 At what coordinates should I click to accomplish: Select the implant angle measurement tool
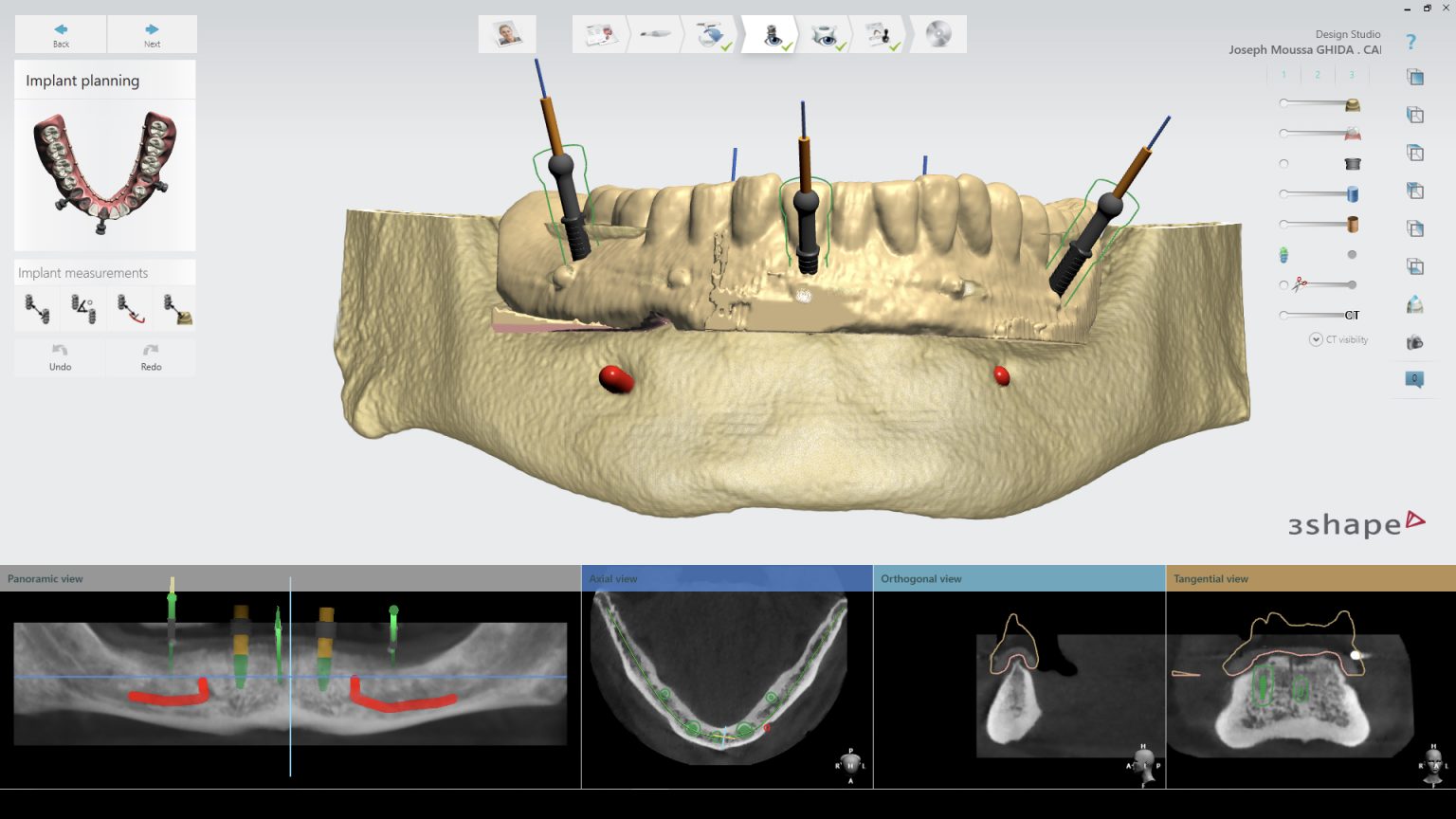pos(82,308)
